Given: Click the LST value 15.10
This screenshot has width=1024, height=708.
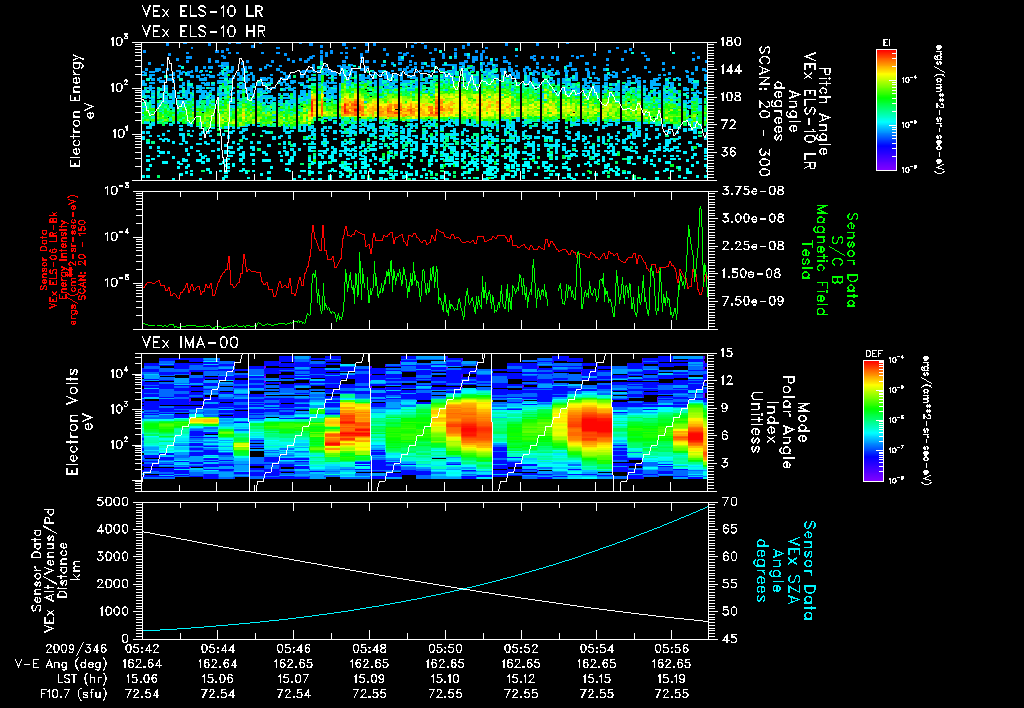Looking at the screenshot, I should 445,679.
